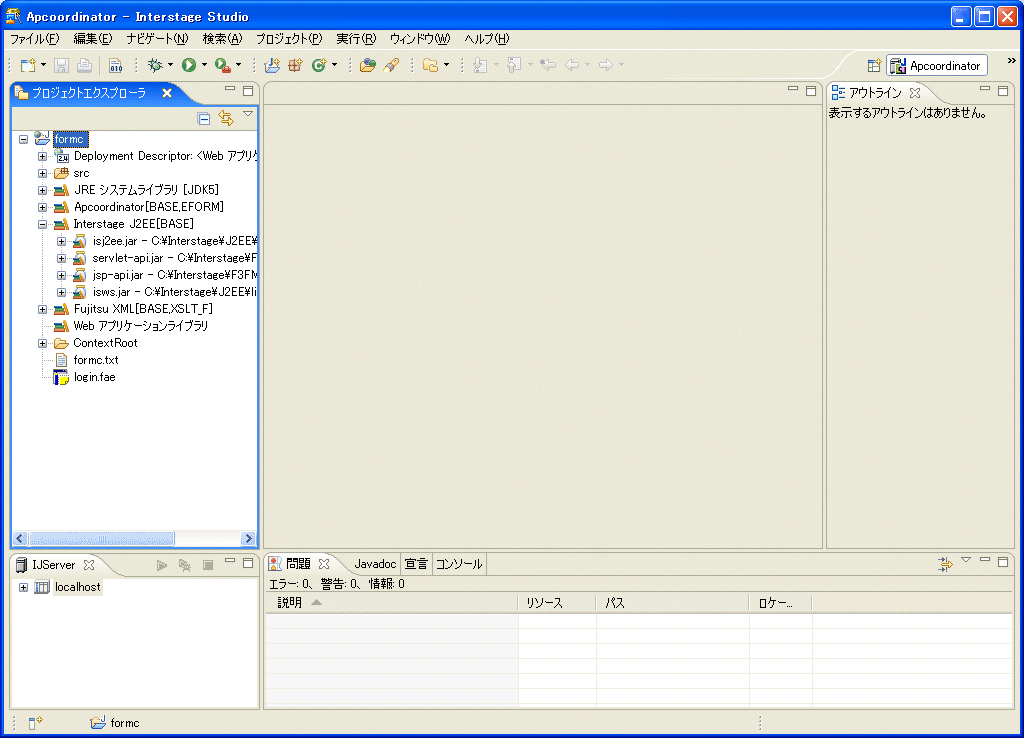
Task: Expand localhost in IJServer view
Action: pos(24,587)
